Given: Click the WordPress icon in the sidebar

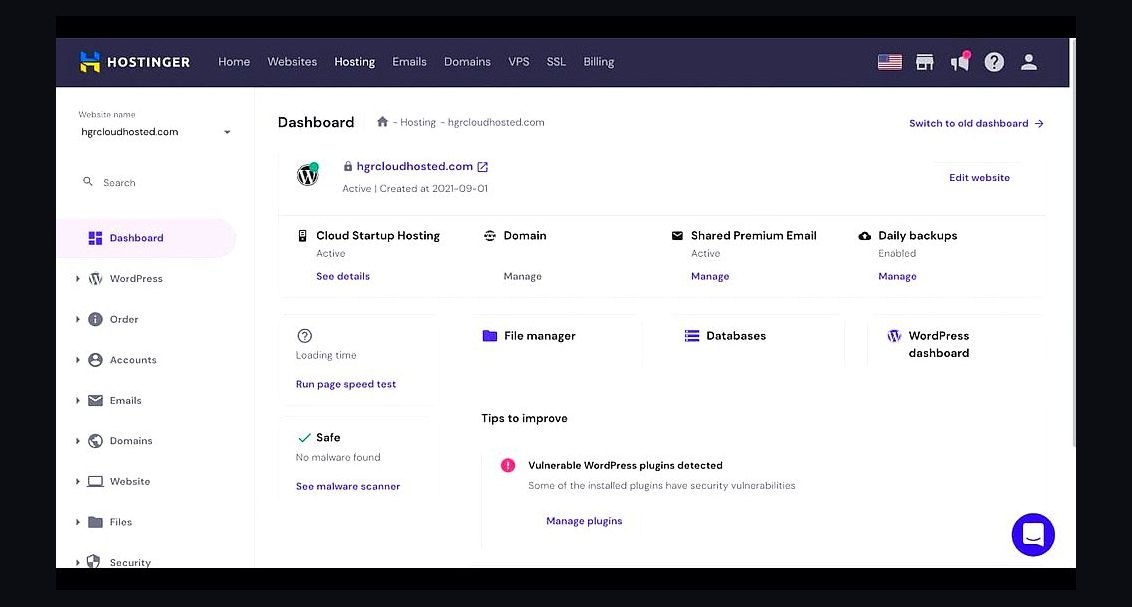Looking at the screenshot, I should click(x=95, y=279).
